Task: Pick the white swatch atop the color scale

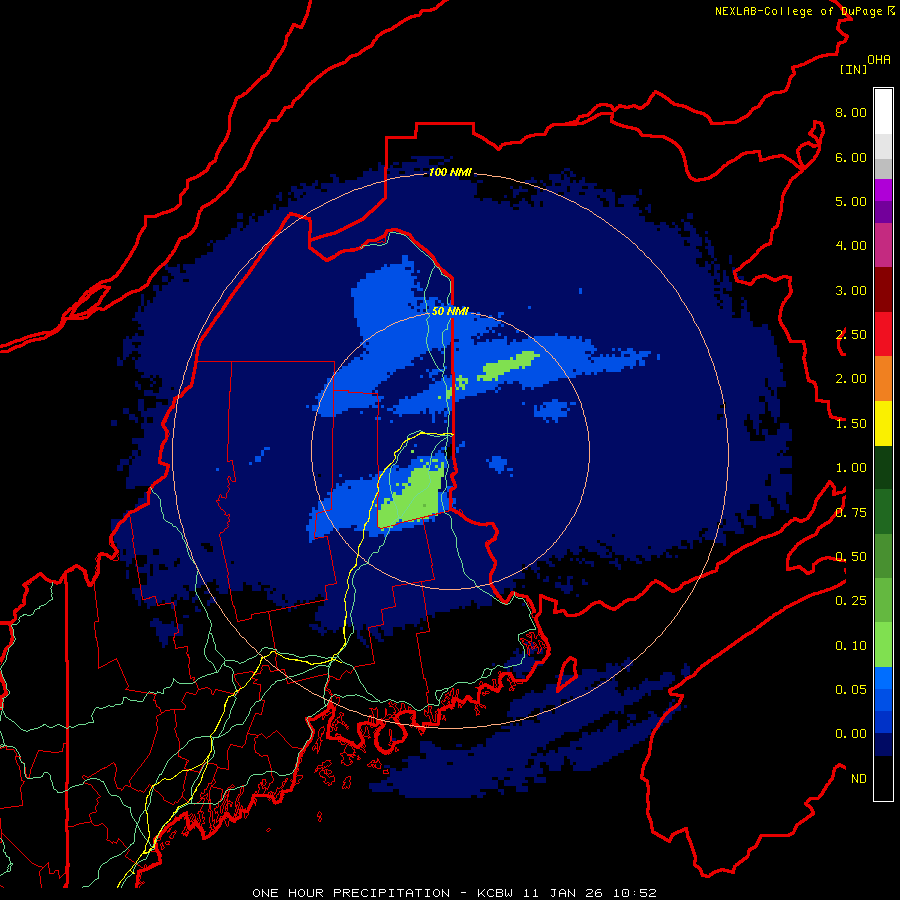Action: point(883,112)
